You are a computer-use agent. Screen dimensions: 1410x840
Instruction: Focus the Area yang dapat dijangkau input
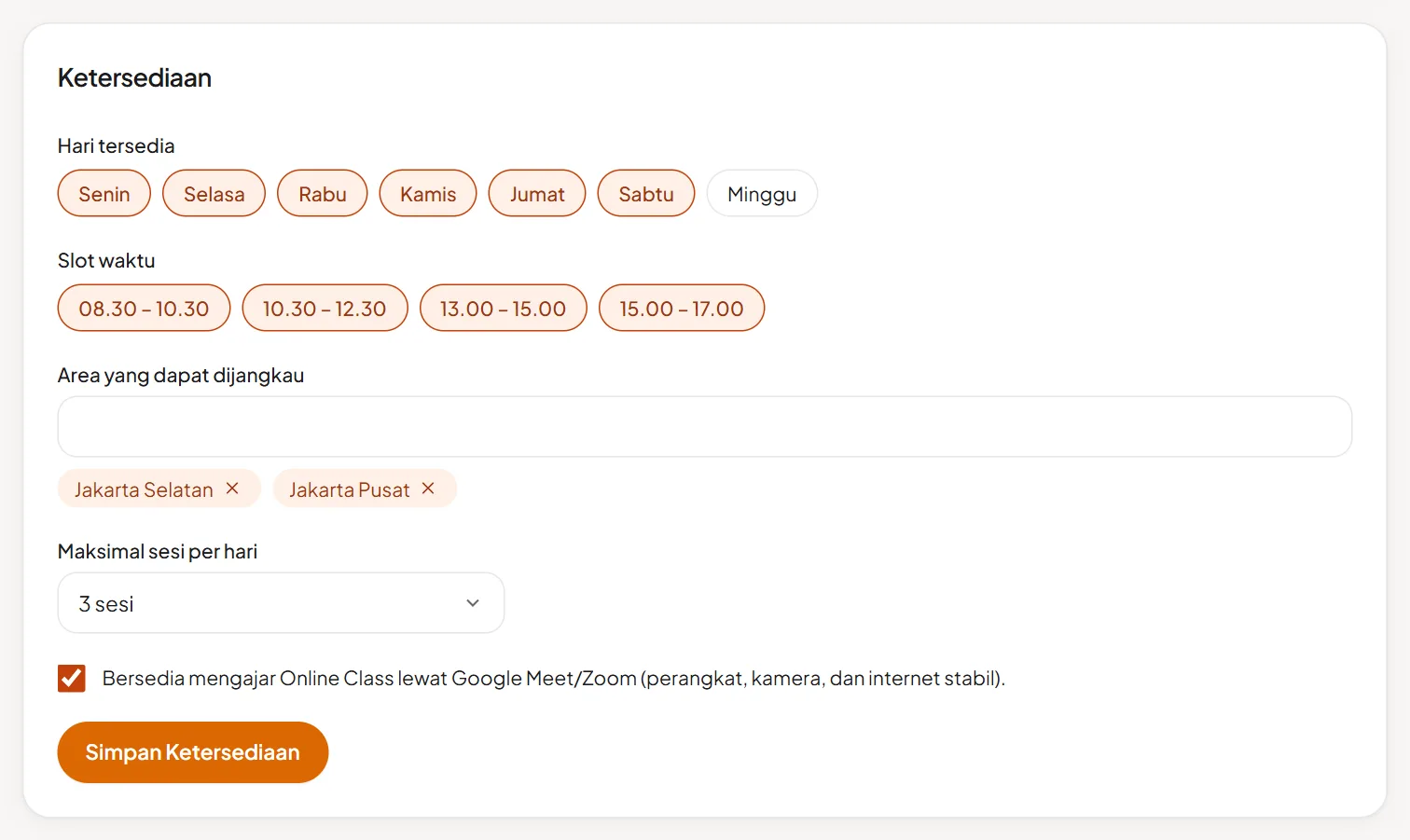pos(705,427)
